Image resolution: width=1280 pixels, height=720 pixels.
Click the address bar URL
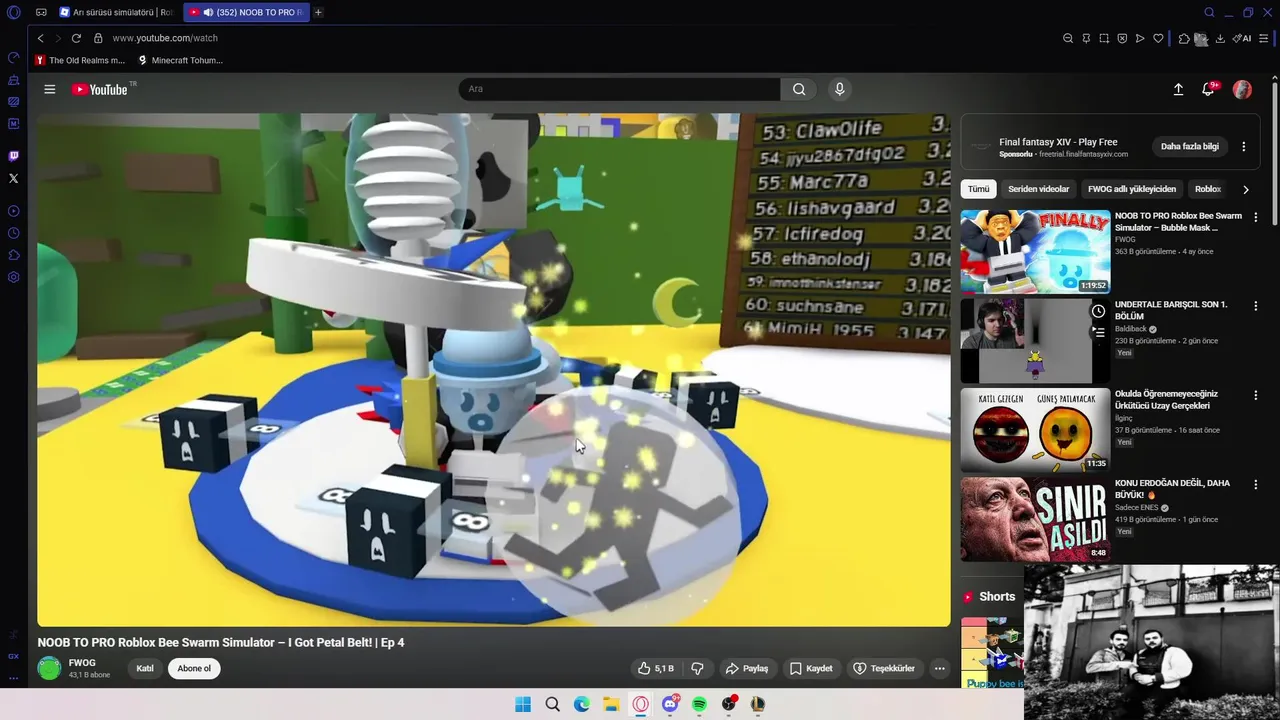[x=165, y=38]
